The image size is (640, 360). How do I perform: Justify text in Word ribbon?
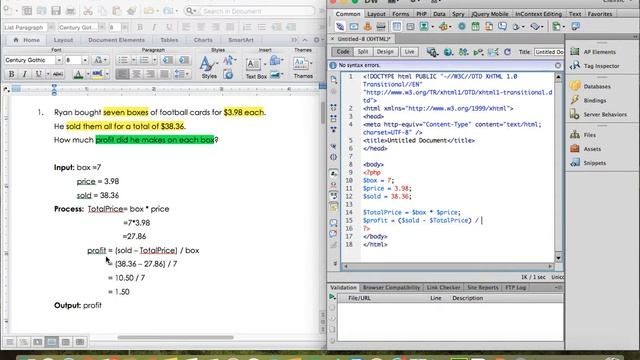[164, 74]
